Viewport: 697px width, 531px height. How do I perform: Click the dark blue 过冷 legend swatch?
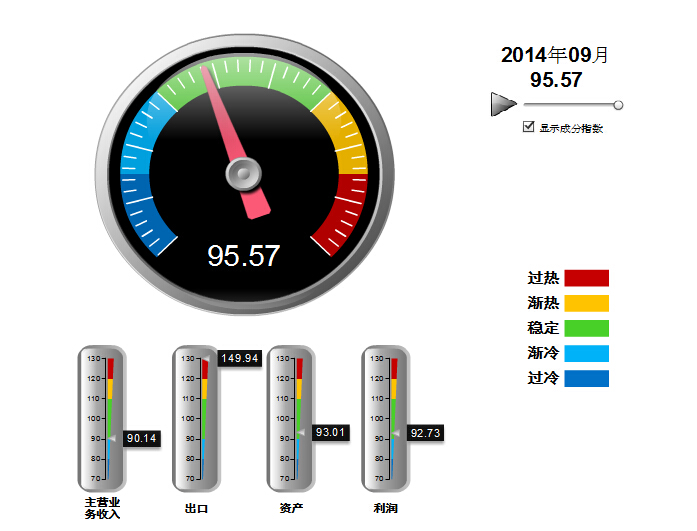[x=586, y=378]
